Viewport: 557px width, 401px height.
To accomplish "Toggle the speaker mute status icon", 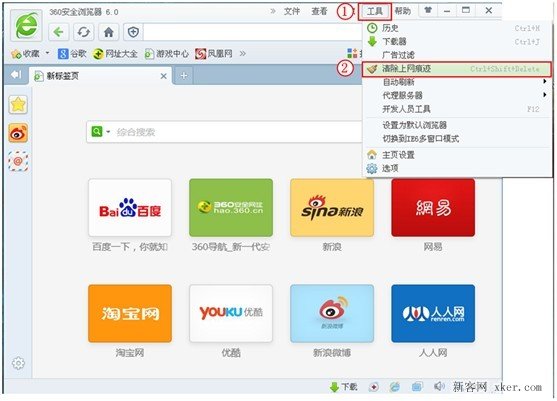I will pos(439,386).
